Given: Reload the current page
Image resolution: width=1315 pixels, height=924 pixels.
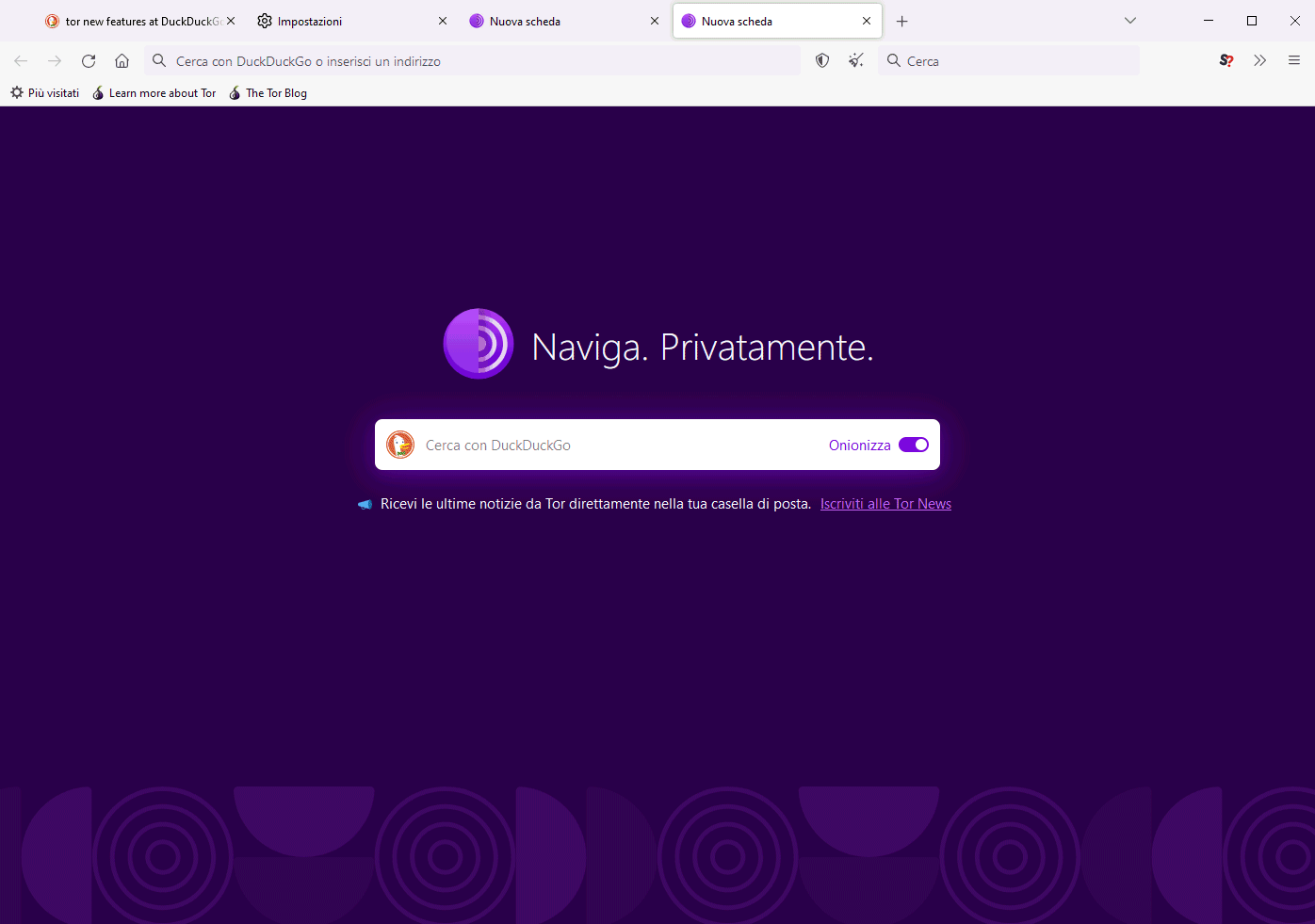Looking at the screenshot, I should tap(89, 61).
